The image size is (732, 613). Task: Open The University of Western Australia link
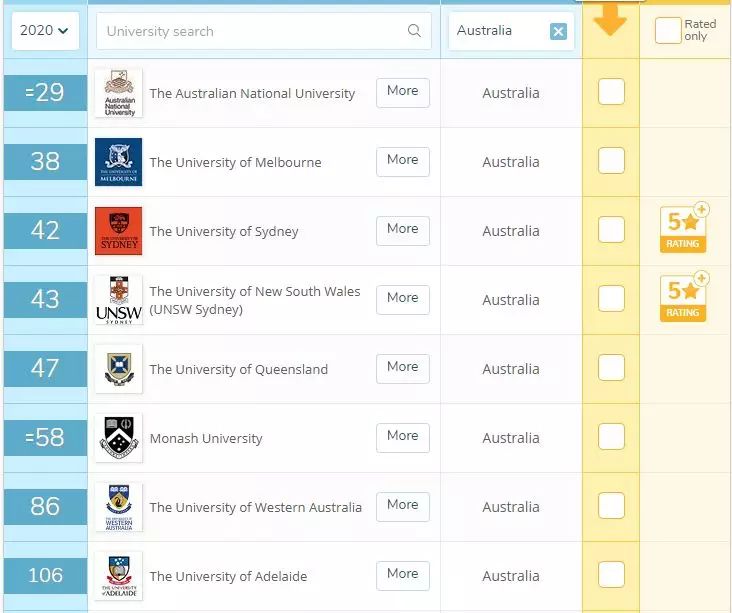point(255,507)
